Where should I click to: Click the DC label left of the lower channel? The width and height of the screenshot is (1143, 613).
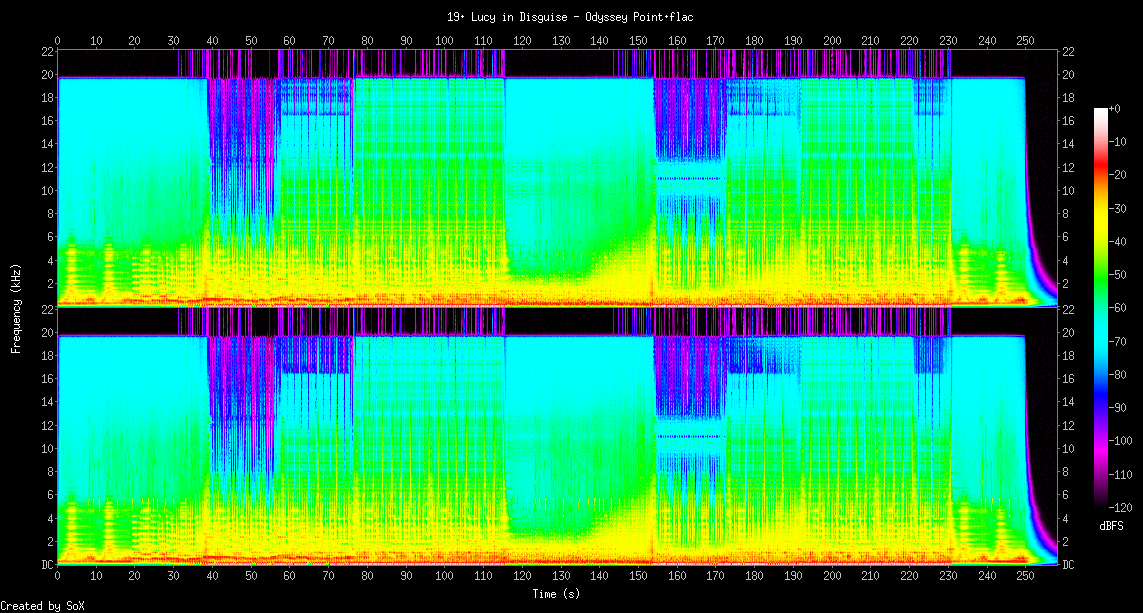tap(47, 565)
